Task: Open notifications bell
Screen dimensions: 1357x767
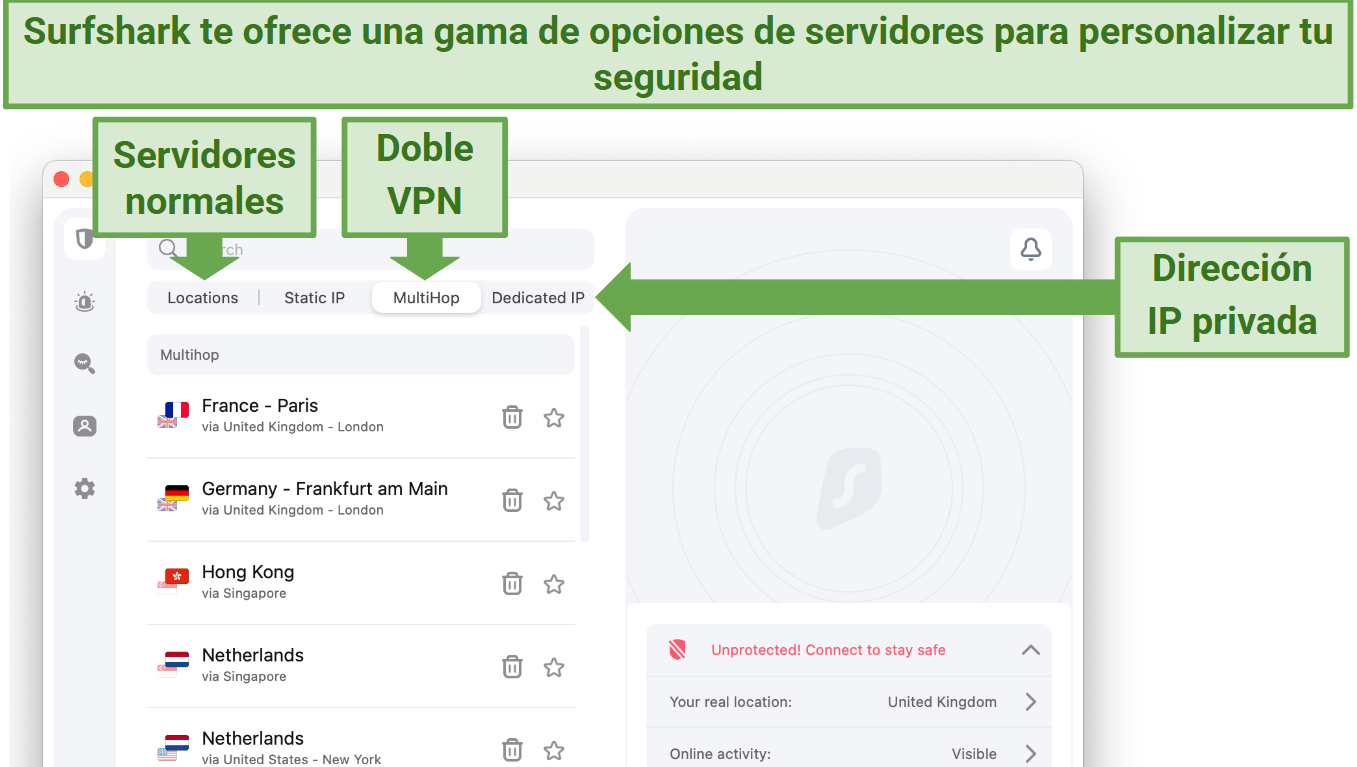Action: (1031, 249)
